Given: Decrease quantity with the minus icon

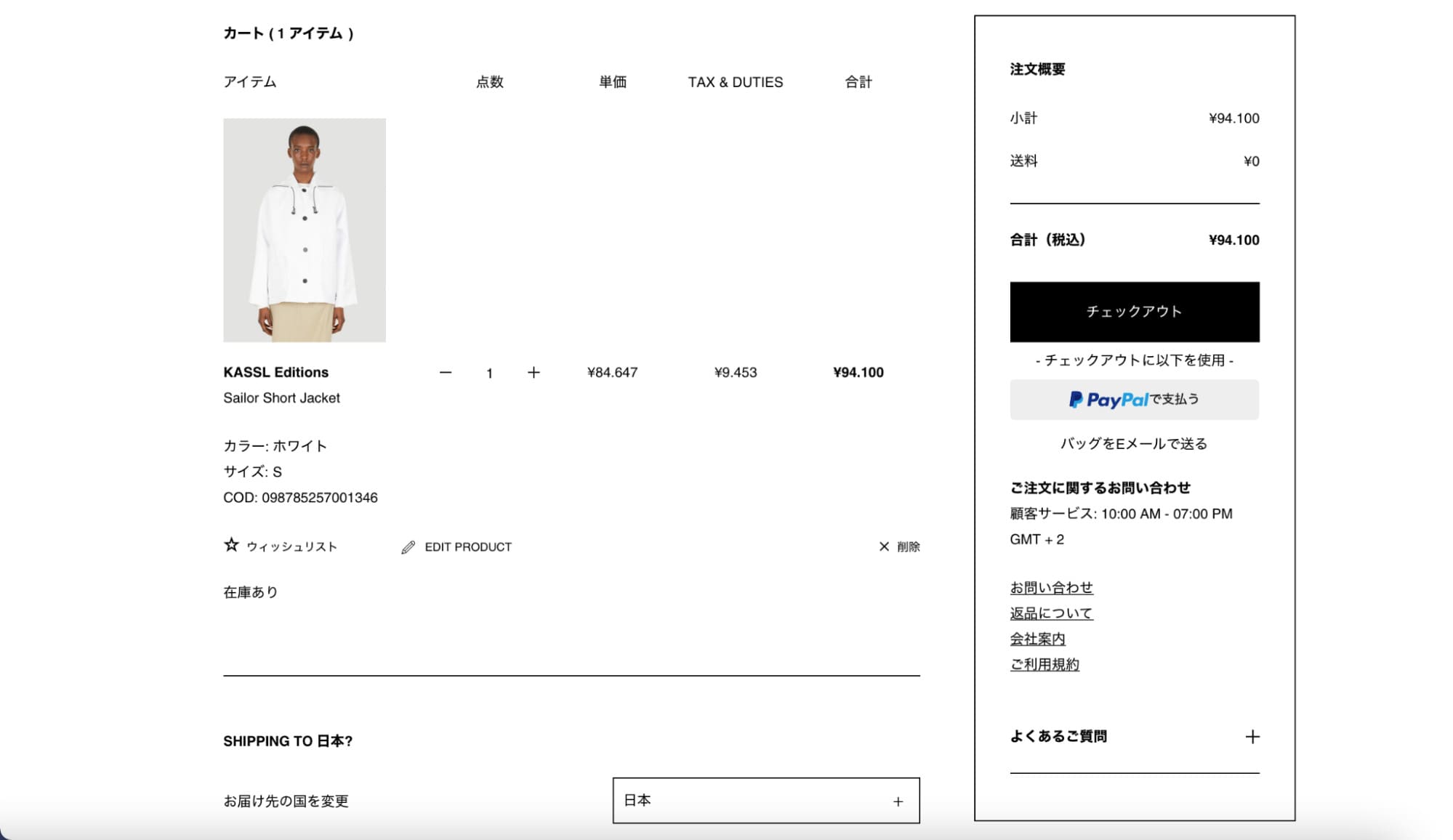Looking at the screenshot, I should 446,373.
